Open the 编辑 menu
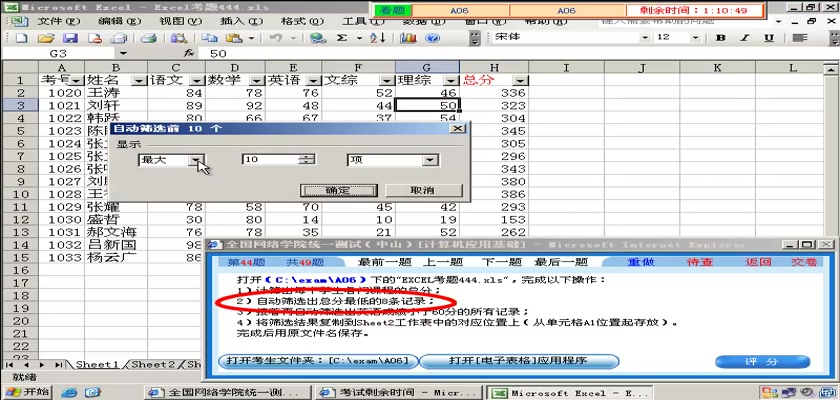 [119, 21]
